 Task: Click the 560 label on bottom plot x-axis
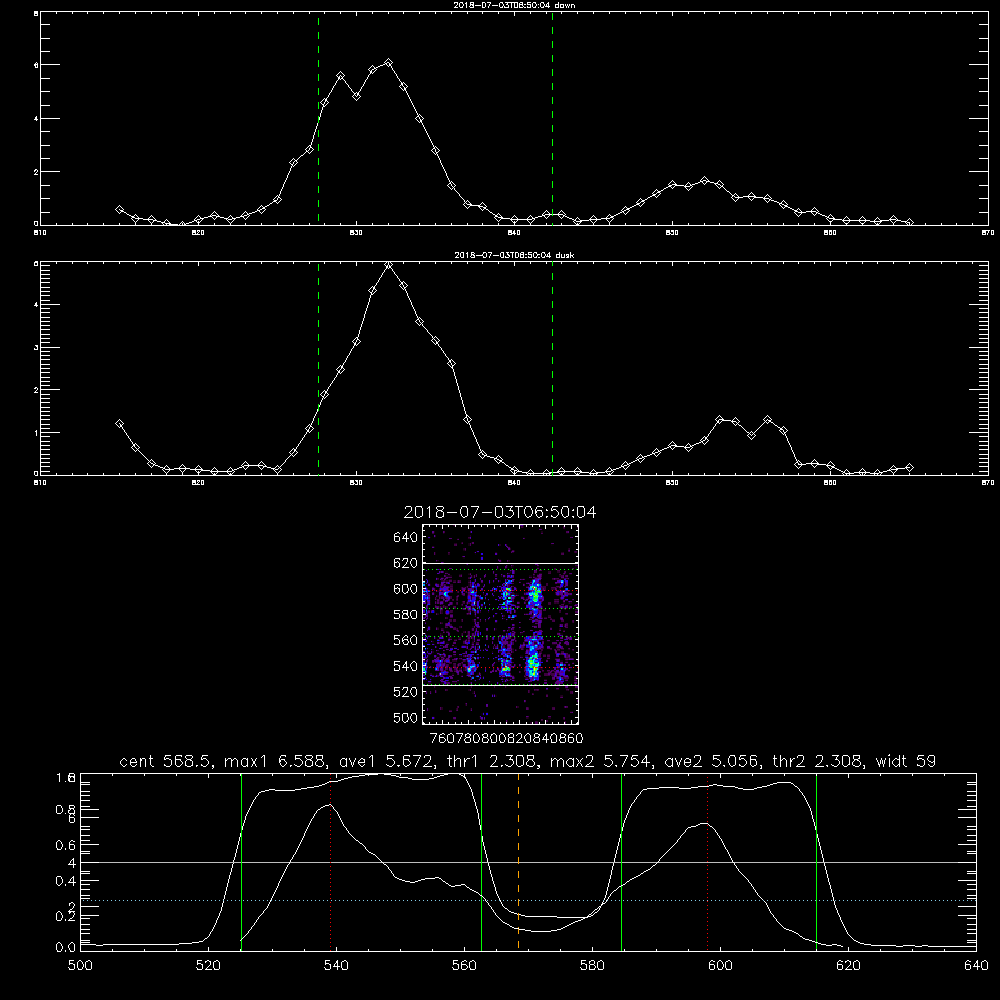click(x=464, y=966)
